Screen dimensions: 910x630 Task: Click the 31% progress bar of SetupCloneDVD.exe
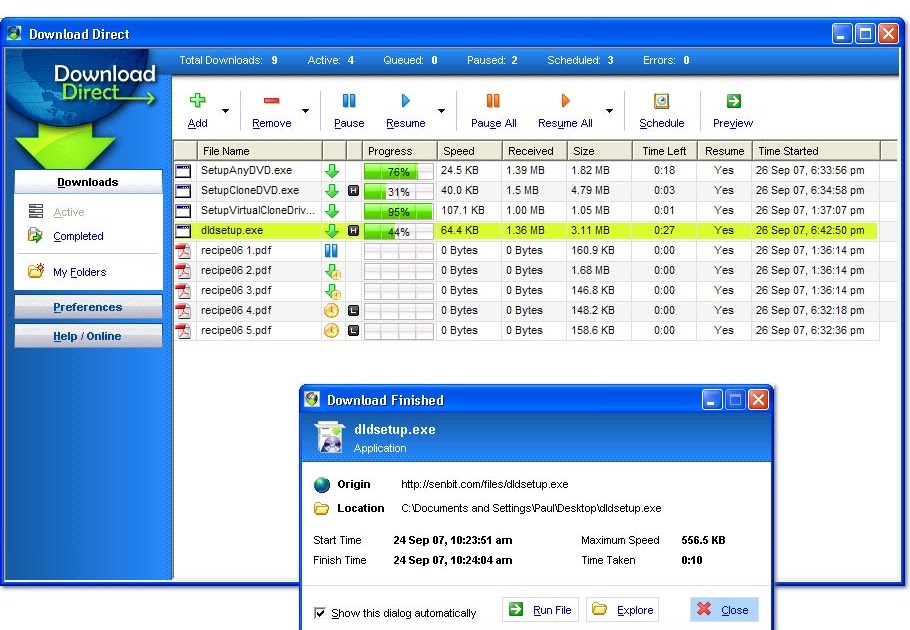click(x=399, y=191)
